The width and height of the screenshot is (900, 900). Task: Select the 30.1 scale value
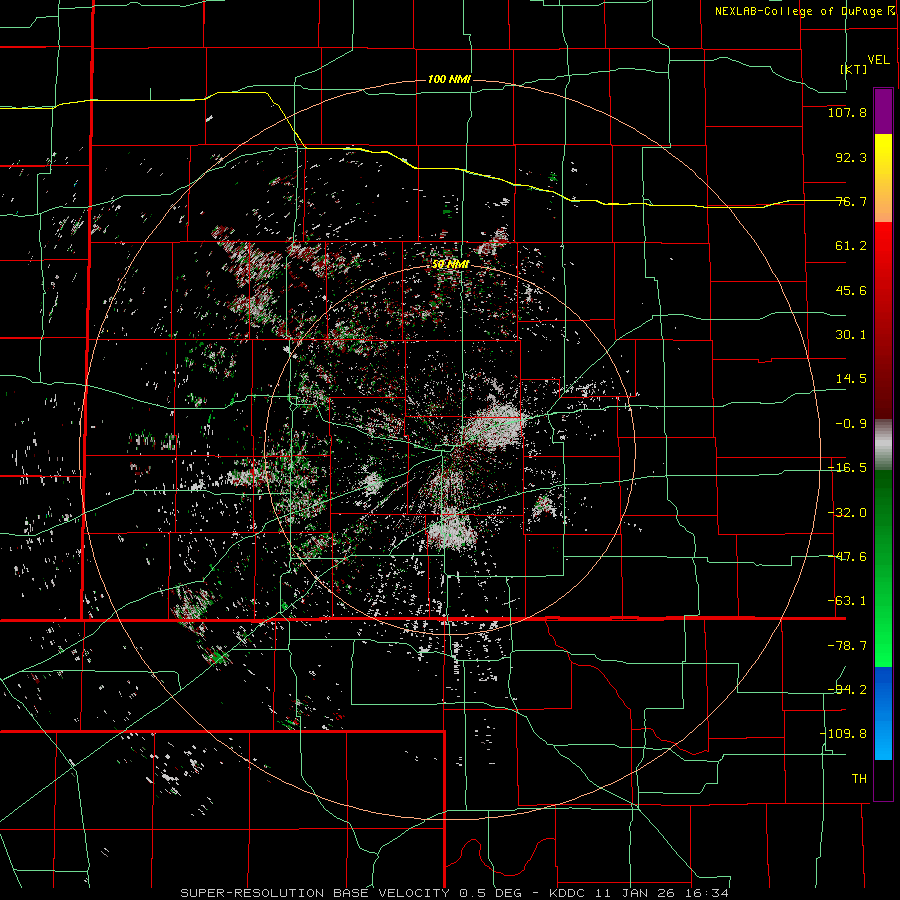pos(851,335)
